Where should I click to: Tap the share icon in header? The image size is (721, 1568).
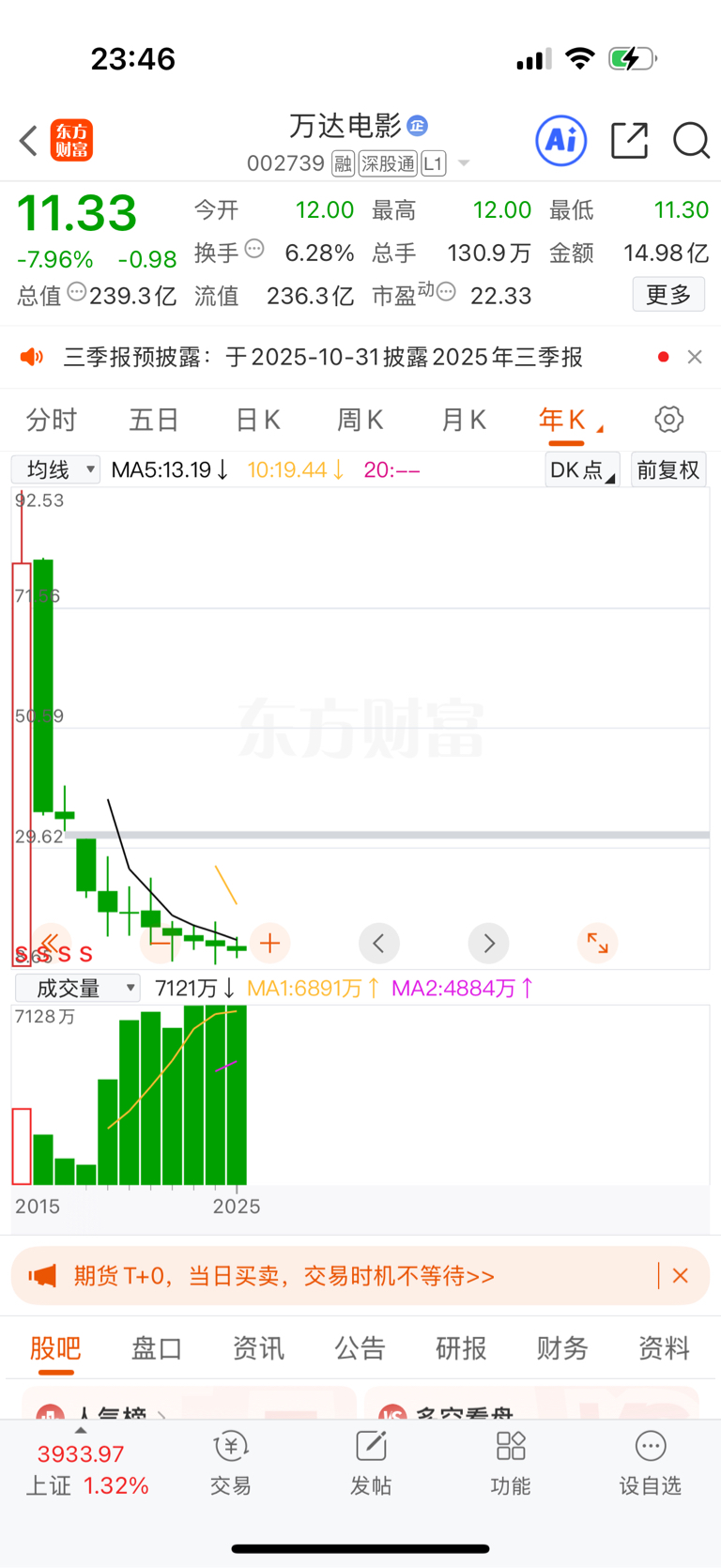tap(629, 141)
